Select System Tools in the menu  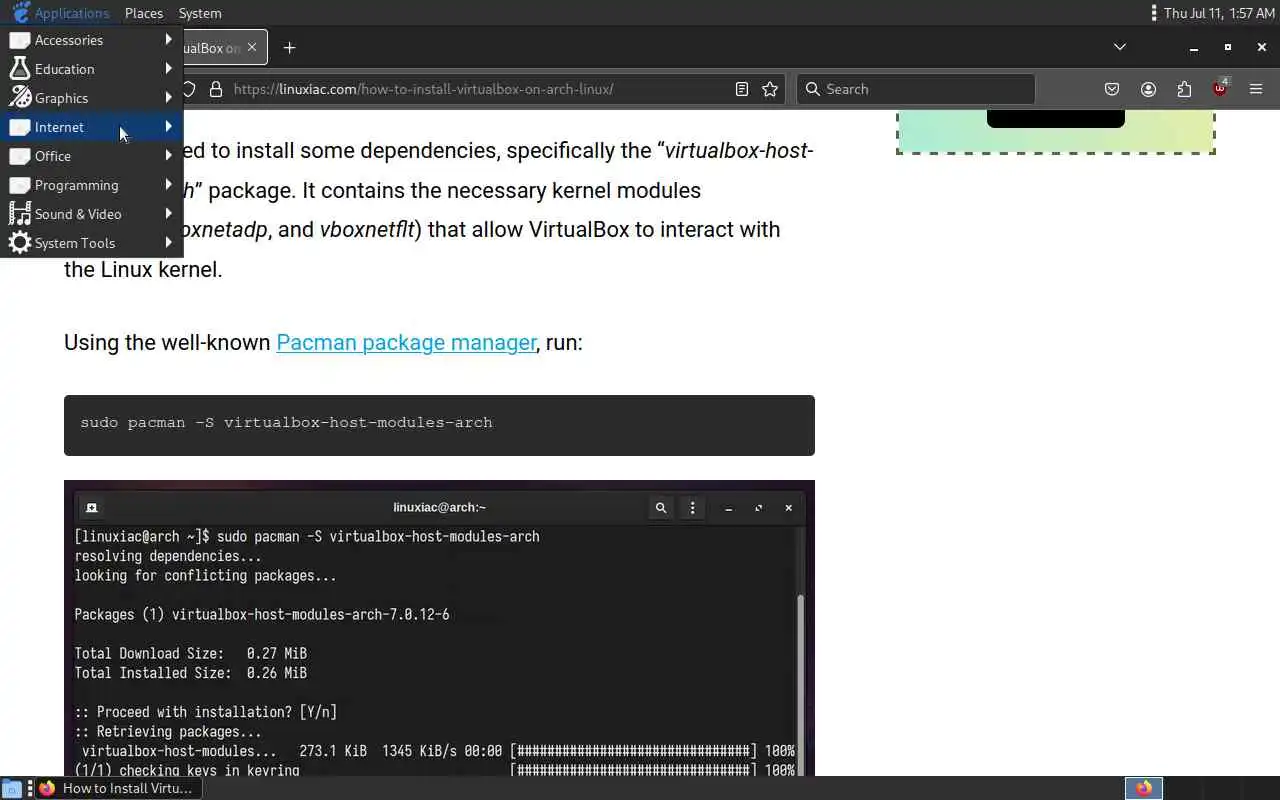point(91,243)
